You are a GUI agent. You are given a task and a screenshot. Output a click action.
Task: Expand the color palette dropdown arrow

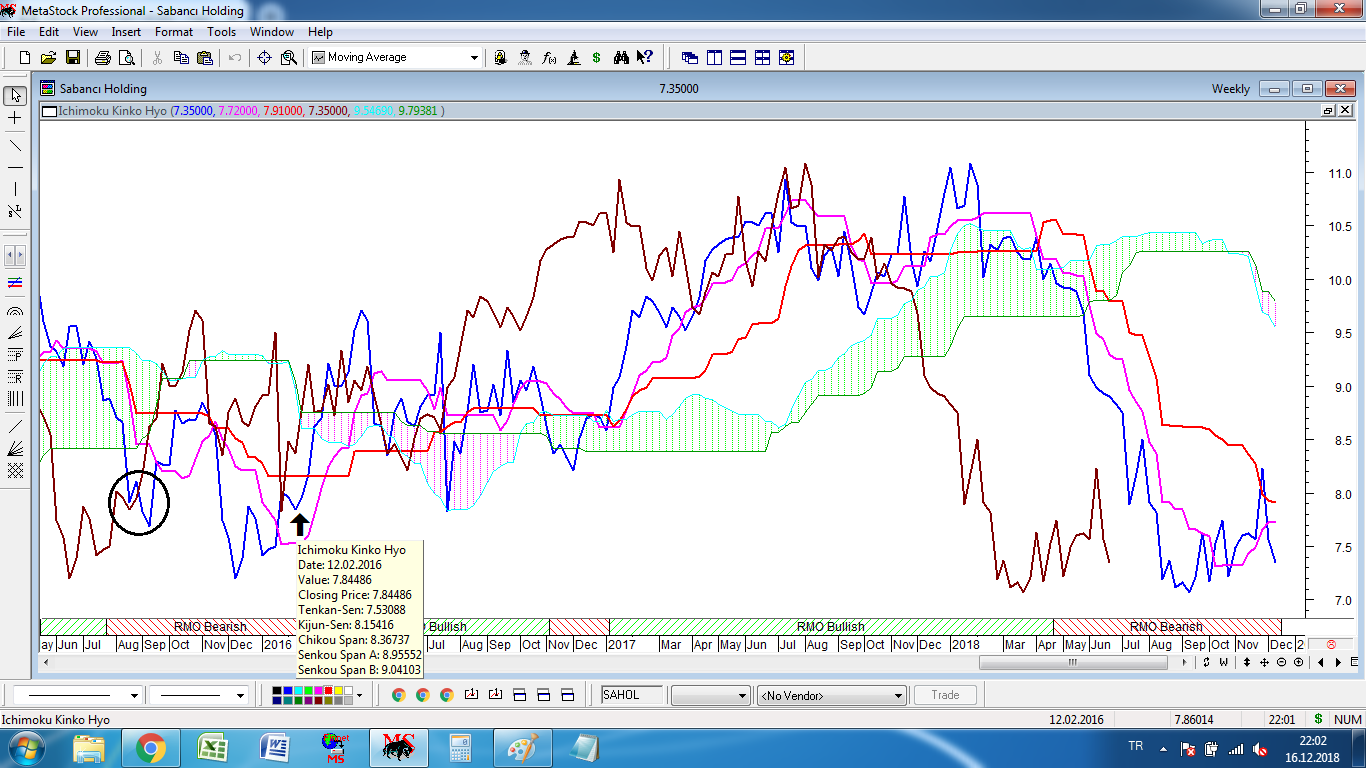tap(359, 695)
